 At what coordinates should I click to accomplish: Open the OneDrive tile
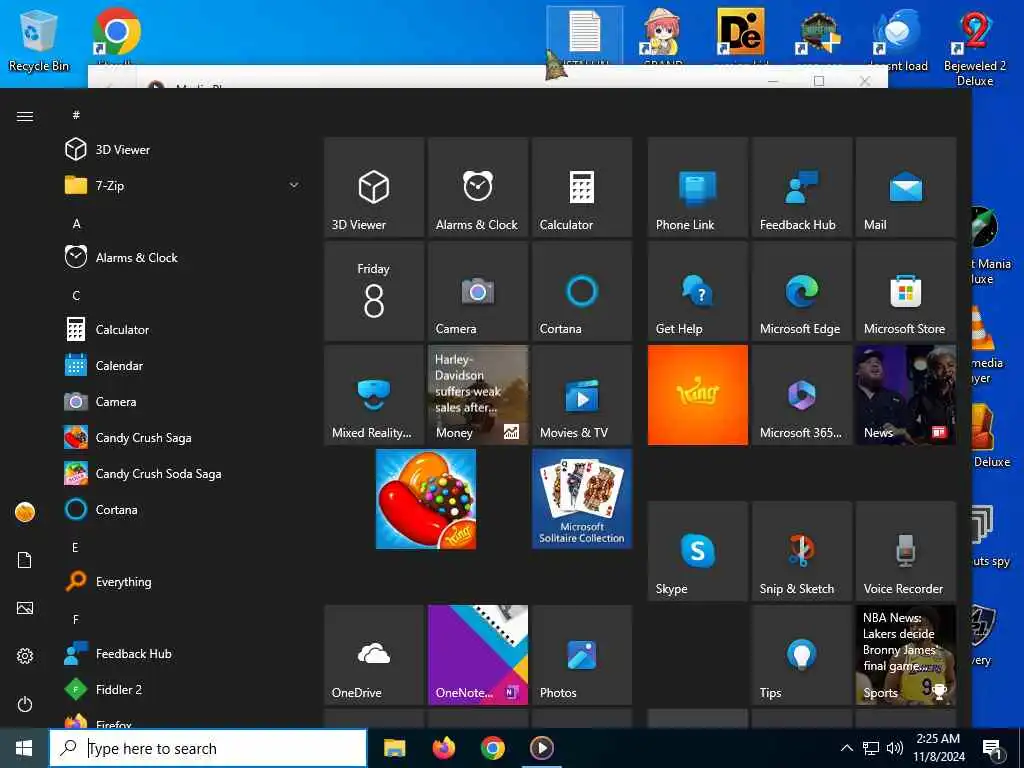pyautogui.click(x=374, y=655)
